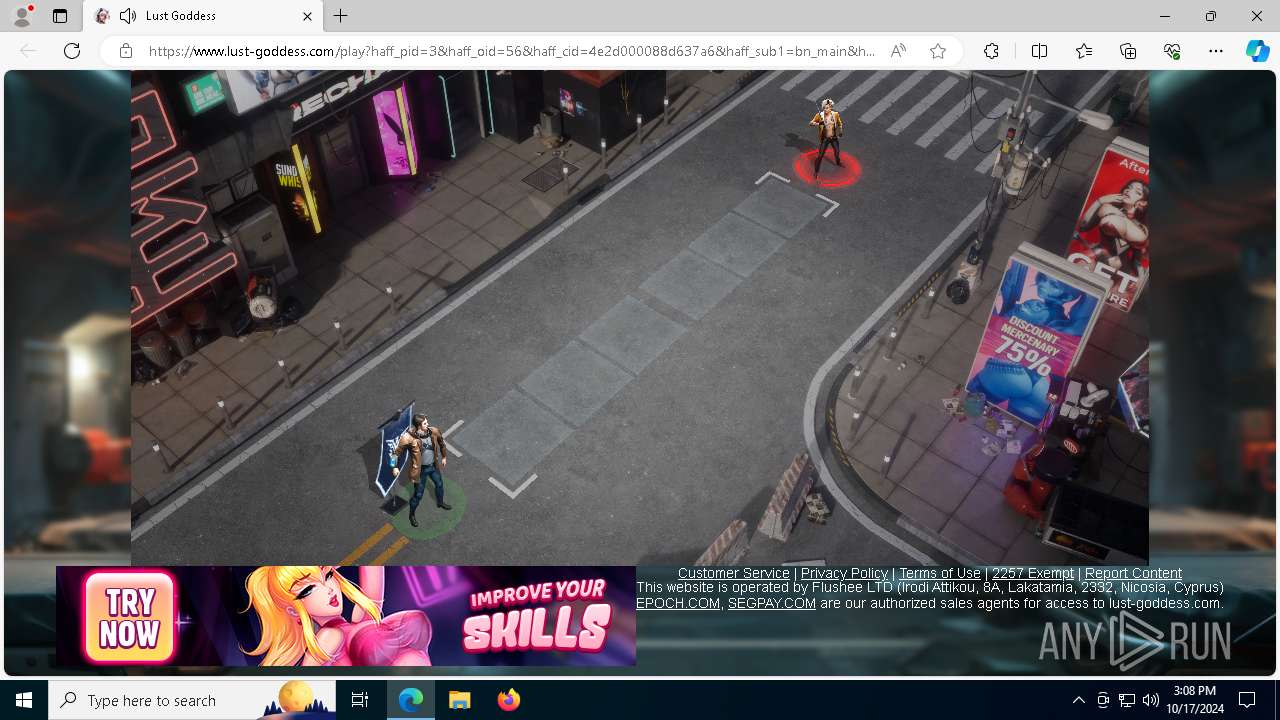Select the address bar URL
Screen dimensions: 1280x720
(x=511, y=51)
